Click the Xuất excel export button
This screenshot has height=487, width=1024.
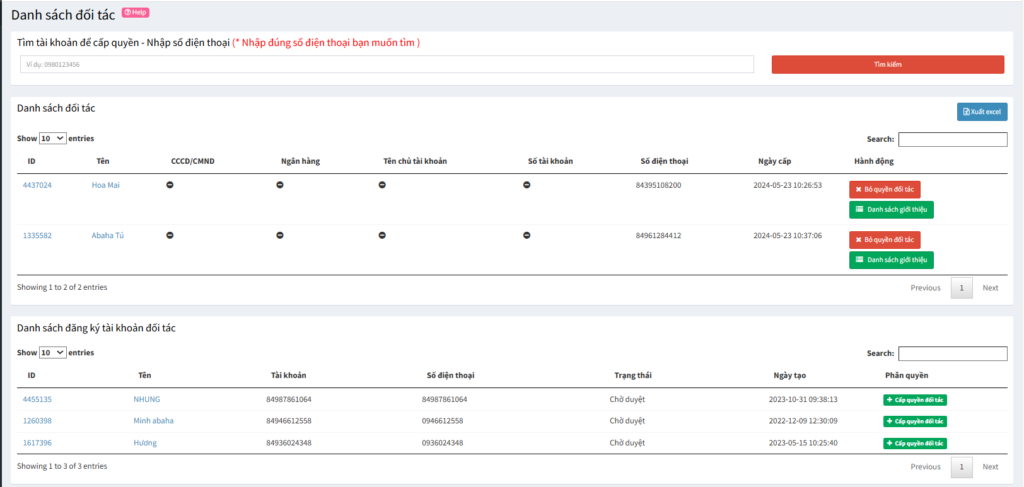tap(981, 112)
